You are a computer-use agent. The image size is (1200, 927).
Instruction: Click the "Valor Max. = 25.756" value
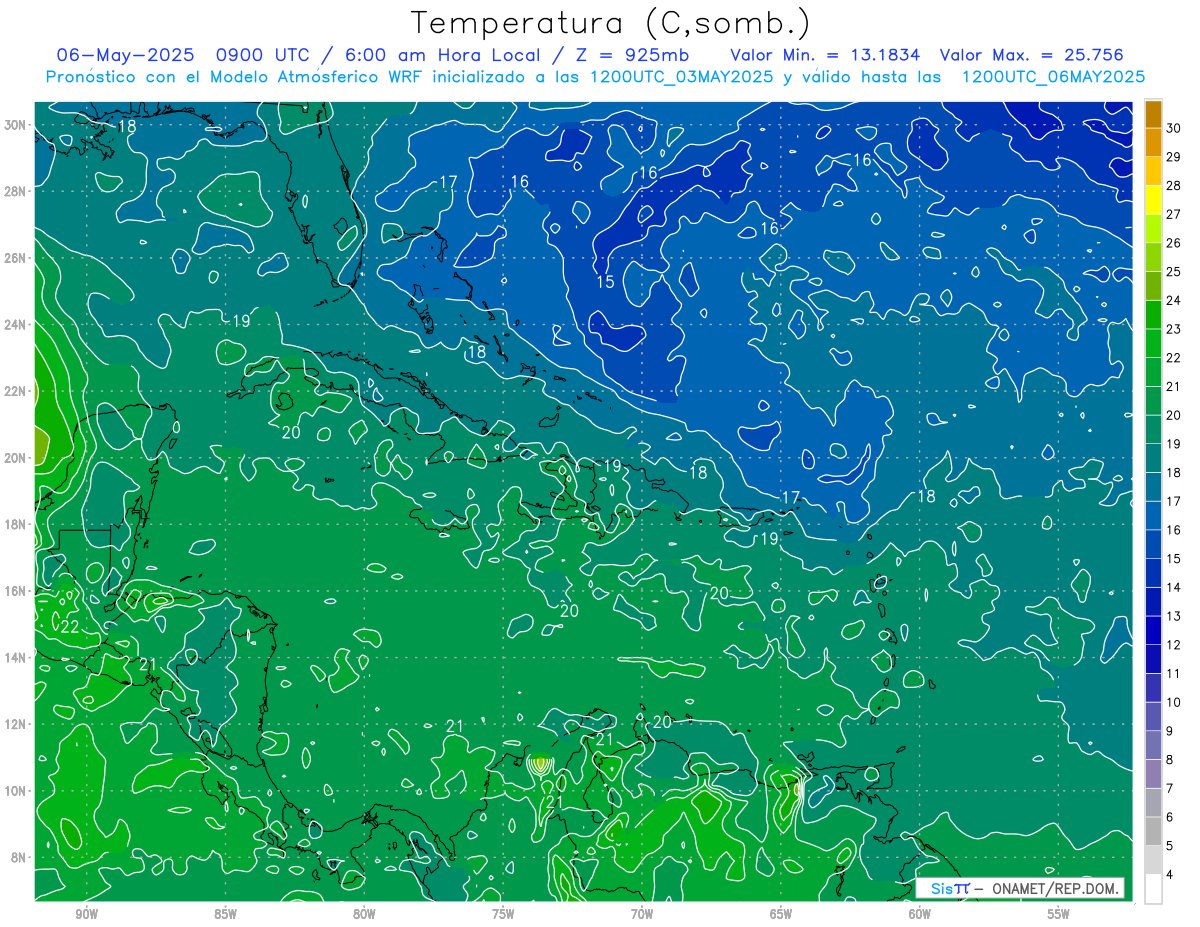[1032, 55]
